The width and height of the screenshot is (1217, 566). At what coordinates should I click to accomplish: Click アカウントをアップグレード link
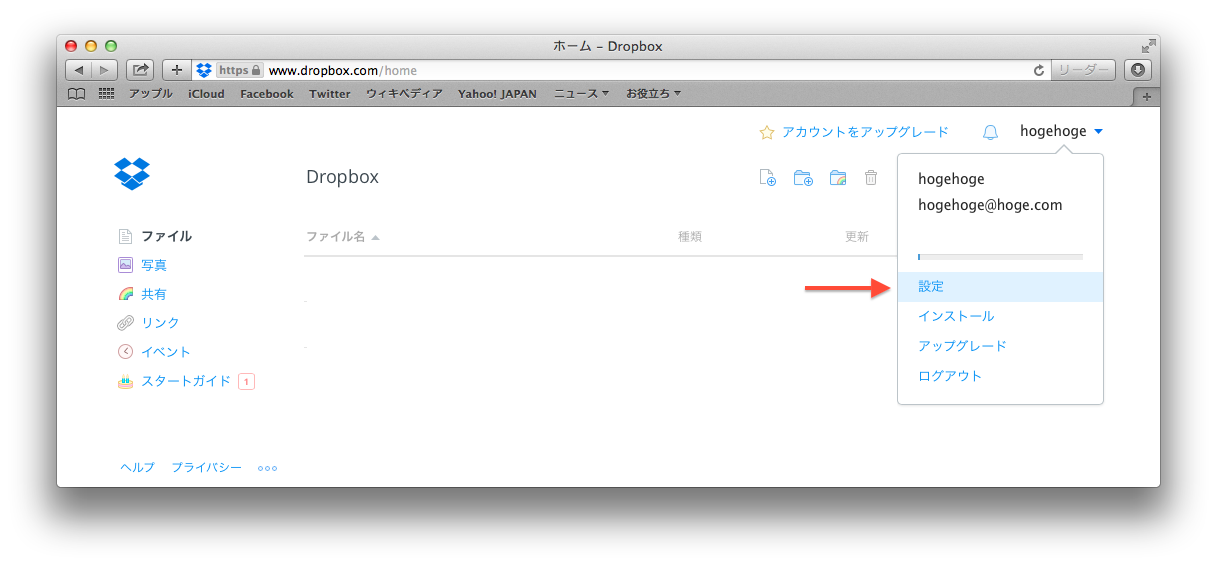tap(865, 132)
